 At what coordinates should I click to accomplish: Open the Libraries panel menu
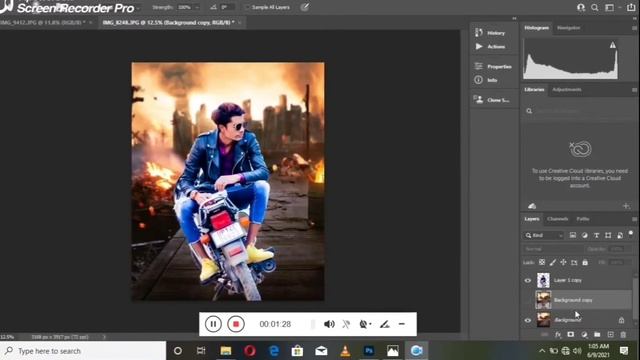click(634, 90)
